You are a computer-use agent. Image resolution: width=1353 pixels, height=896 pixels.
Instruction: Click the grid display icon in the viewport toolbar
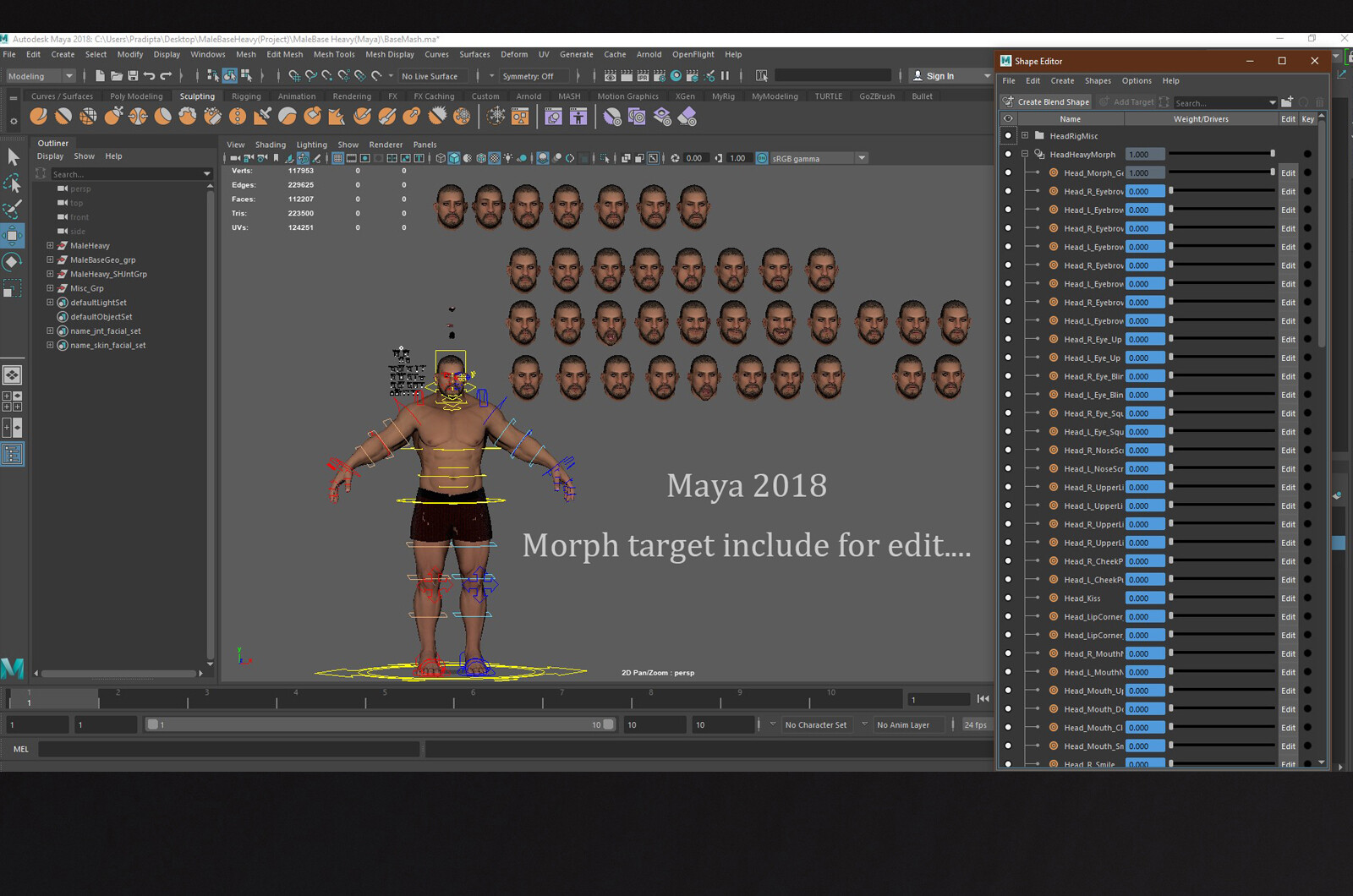pos(339,158)
